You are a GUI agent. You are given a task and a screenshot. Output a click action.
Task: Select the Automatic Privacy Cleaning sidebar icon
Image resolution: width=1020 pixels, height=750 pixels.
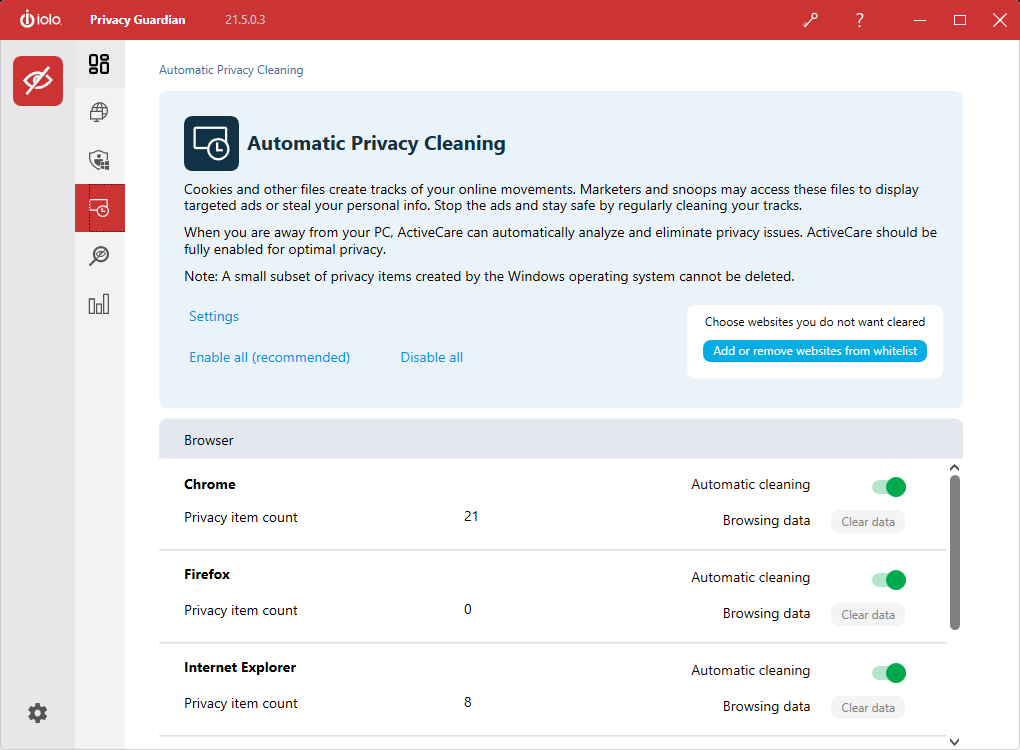tap(100, 208)
